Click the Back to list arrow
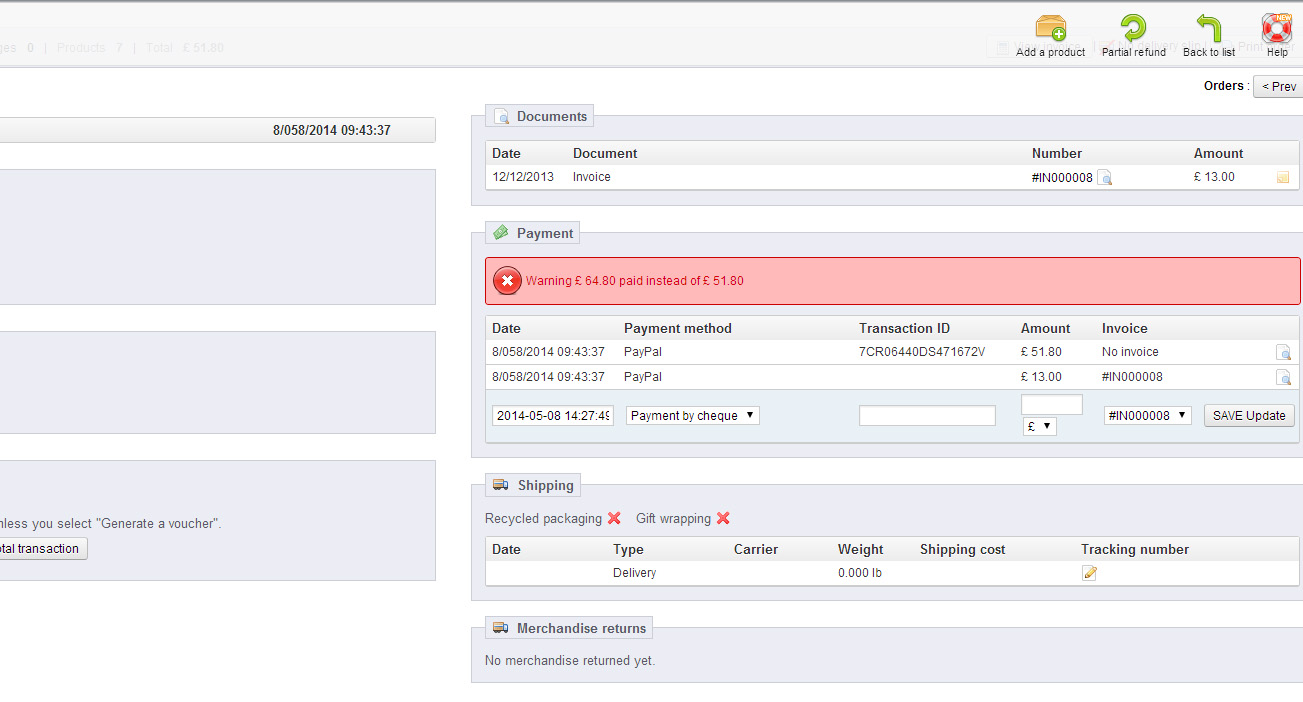This screenshot has width=1303, height=702. click(x=1208, y=28)
